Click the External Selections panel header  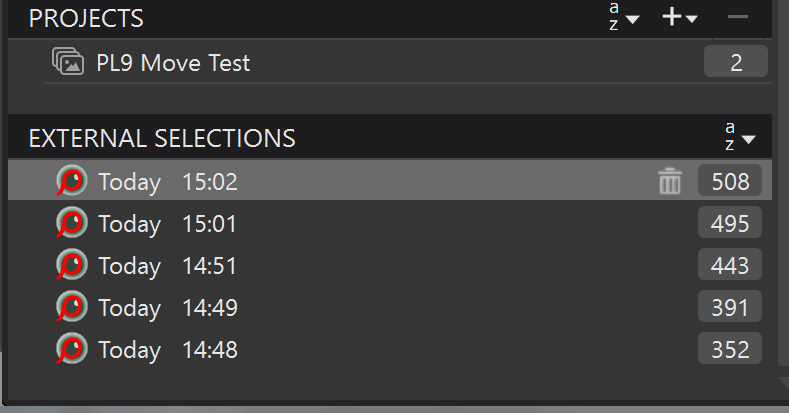click(162, 138)
